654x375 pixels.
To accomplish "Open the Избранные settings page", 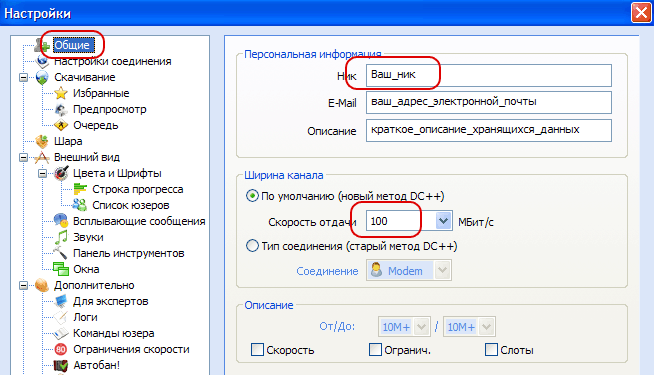I will [x=101, y=93].
